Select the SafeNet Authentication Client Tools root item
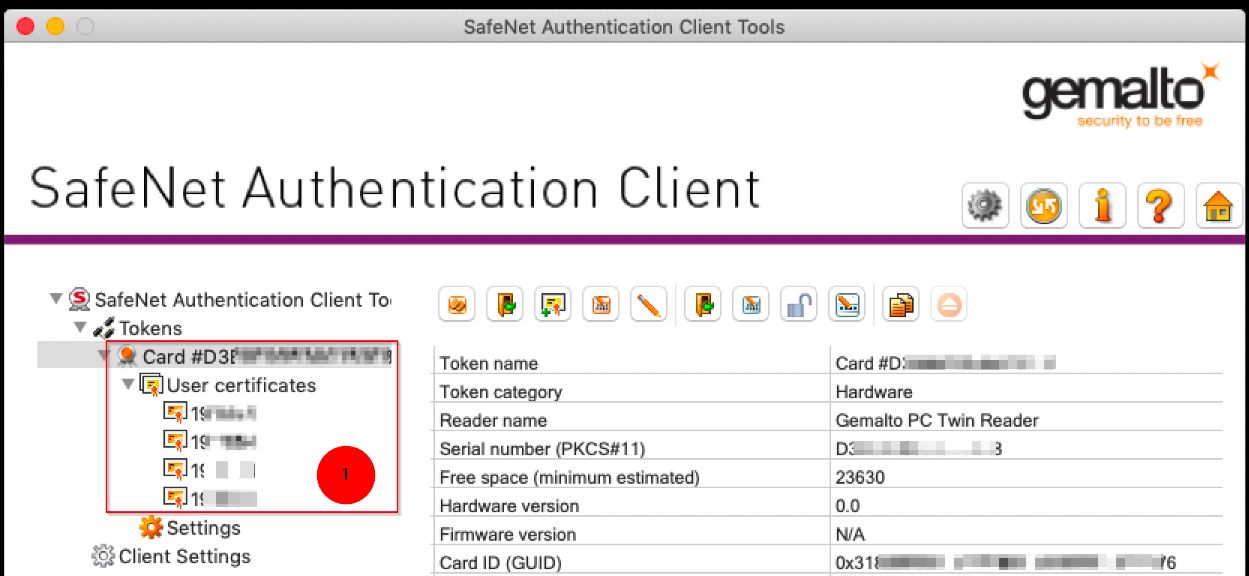This screenshot has width=1249, height=576. pyautogui.click(x=230, y=299)
